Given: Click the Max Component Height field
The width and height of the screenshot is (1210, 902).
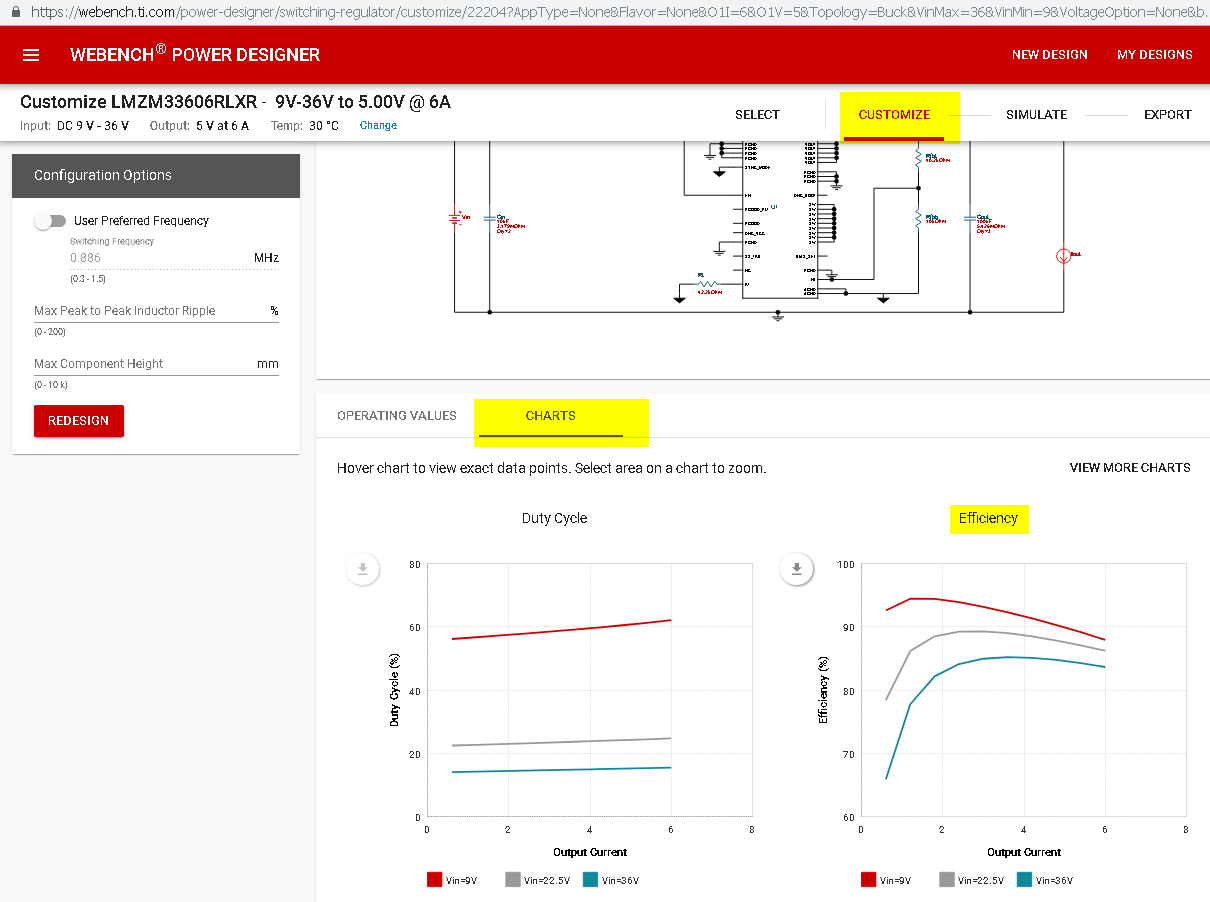Looking at the screenshot, I should [x=156, y=364].
